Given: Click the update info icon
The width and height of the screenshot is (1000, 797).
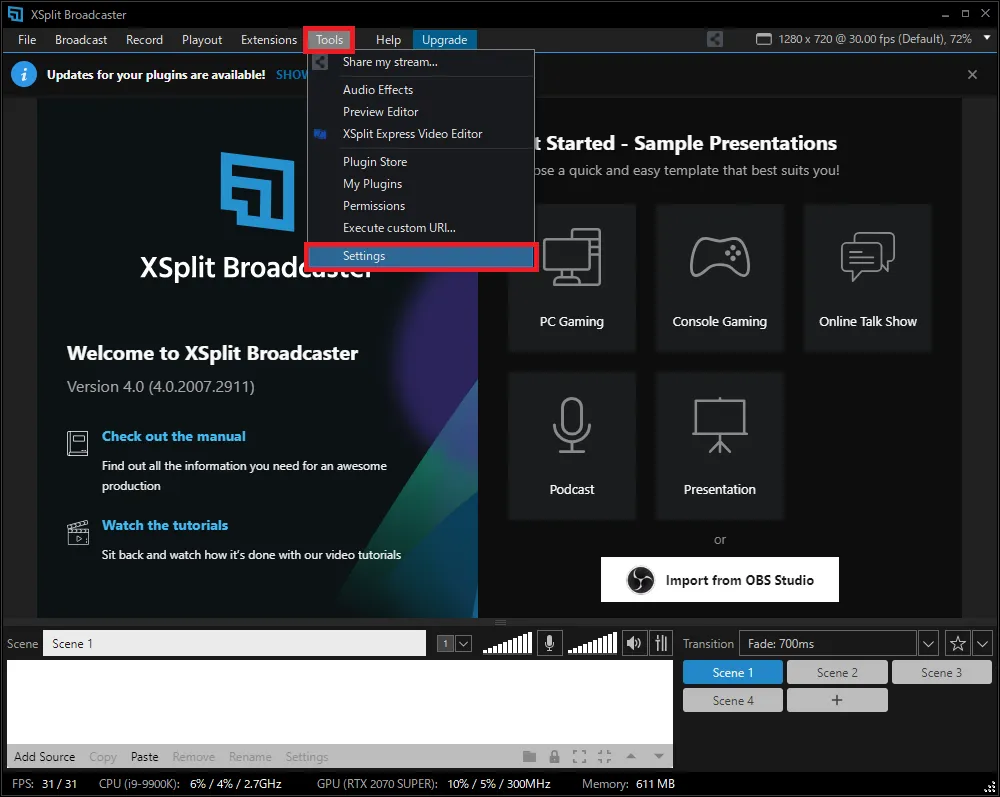Looking at the screenshot, I should (x=24, y=75).
